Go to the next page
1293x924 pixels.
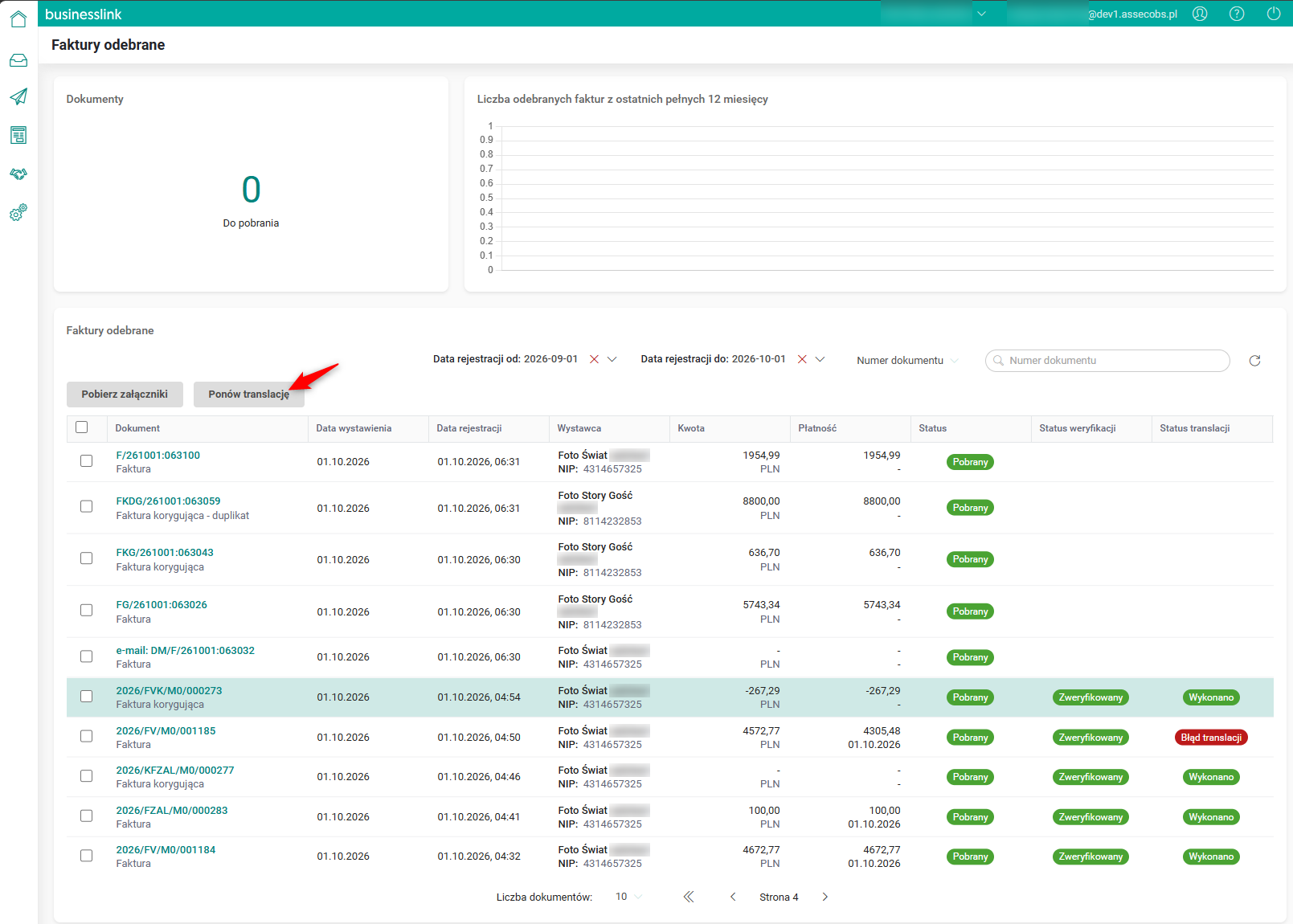[x=824, y=897]
